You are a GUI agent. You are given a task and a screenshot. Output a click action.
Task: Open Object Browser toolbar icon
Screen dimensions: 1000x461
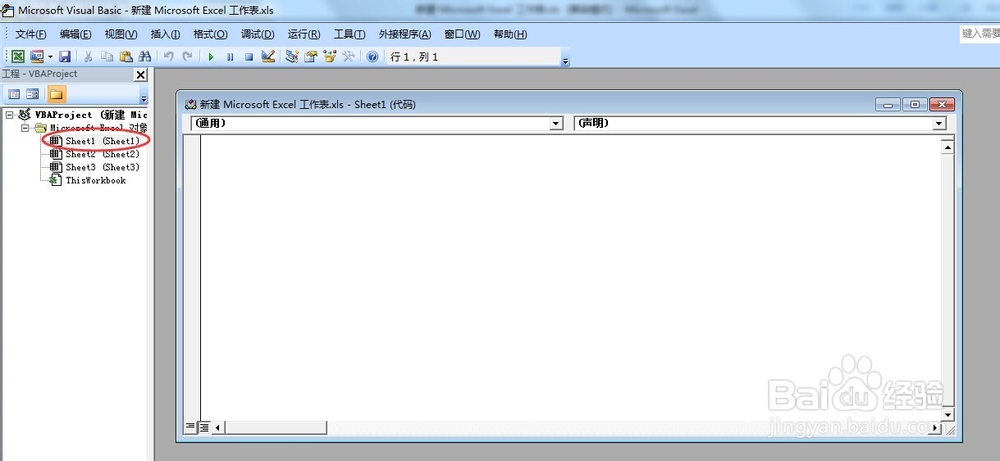point(329,57)
